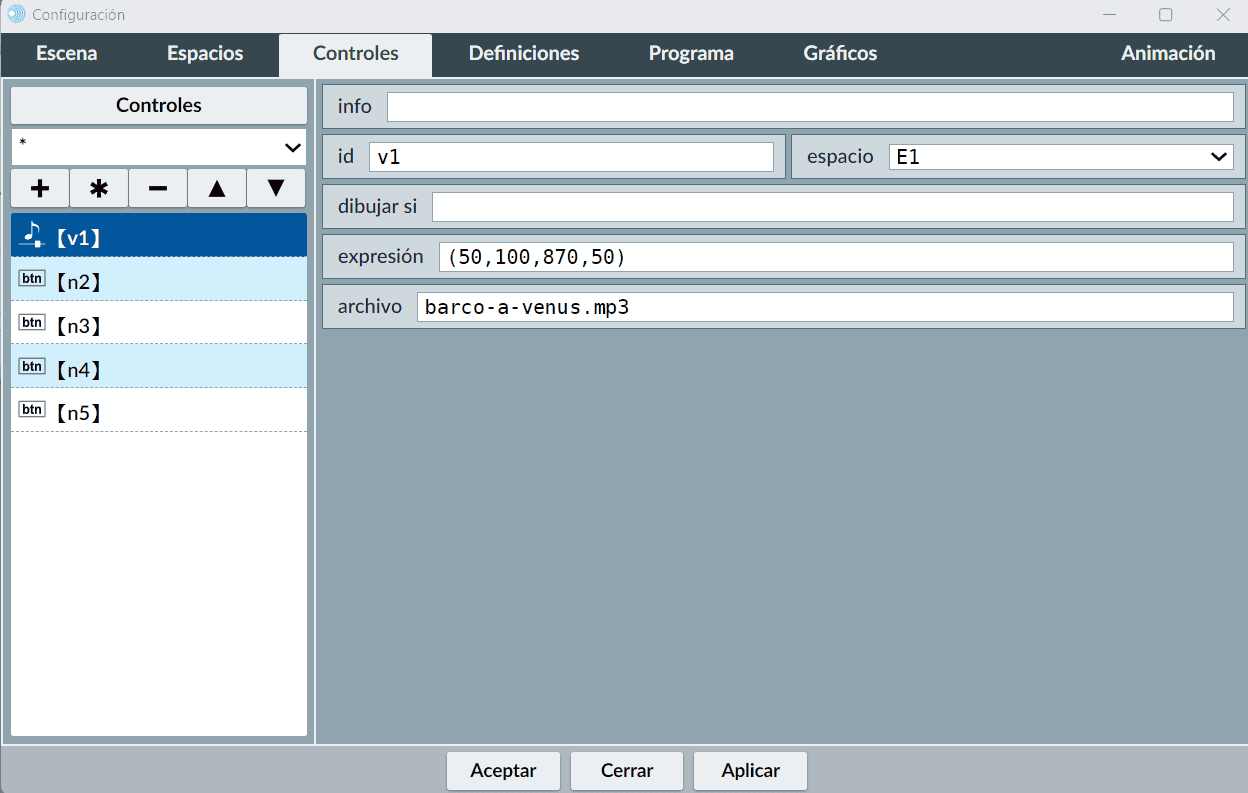This screenshot has height=793, width=1248.
Task: Switch to the Escena tab
Action: click(67, 54)
